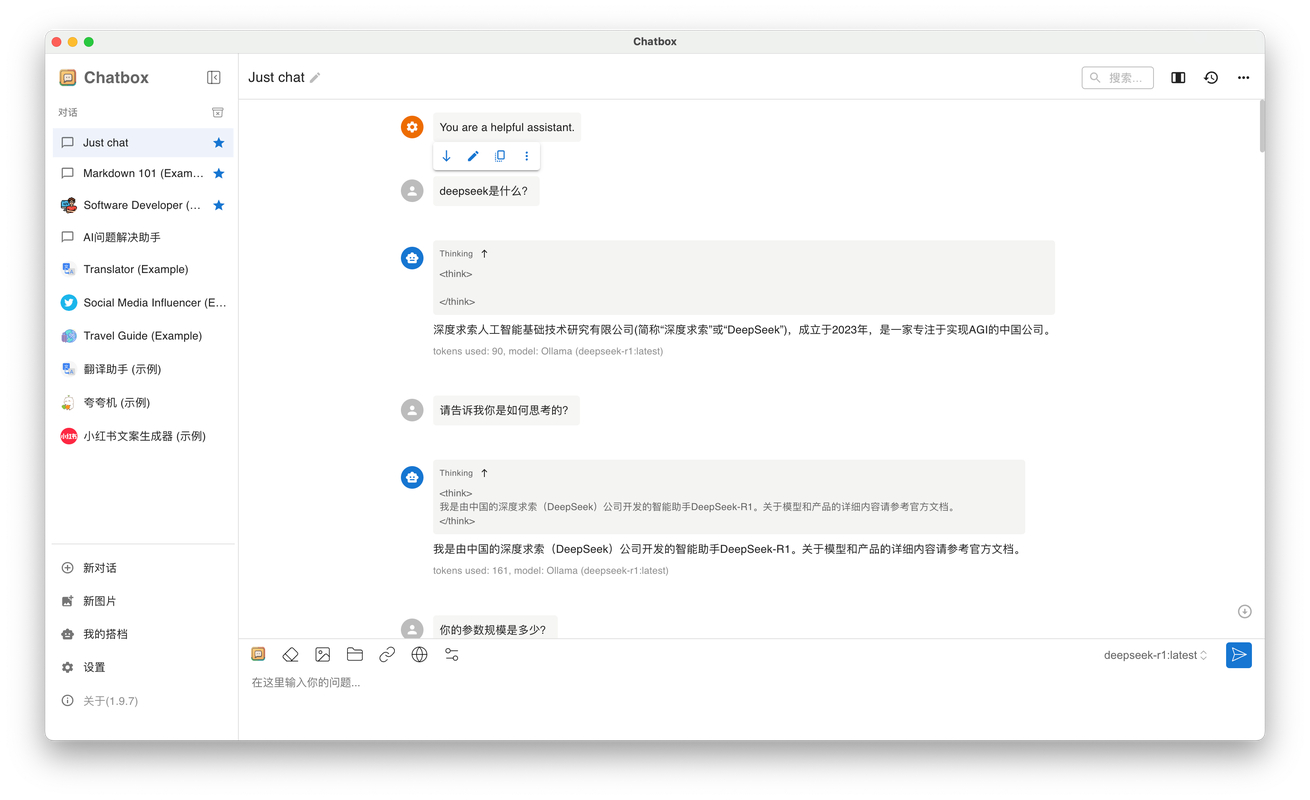Collapse the first Thinking block arrow
Screen dimensions: 1310x800
484,254
